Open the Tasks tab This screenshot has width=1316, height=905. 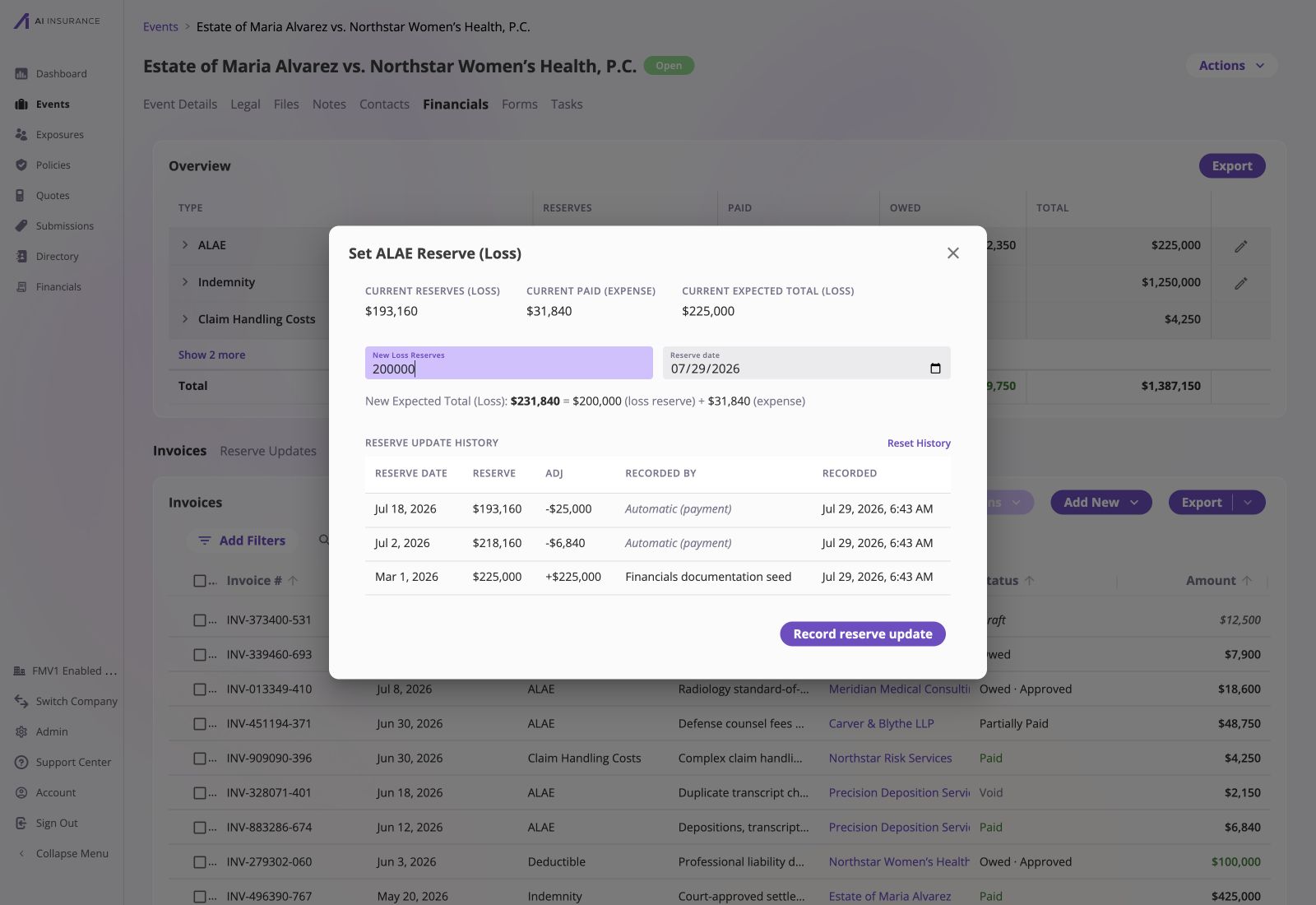pyautogui.click(x=567, y=104)
